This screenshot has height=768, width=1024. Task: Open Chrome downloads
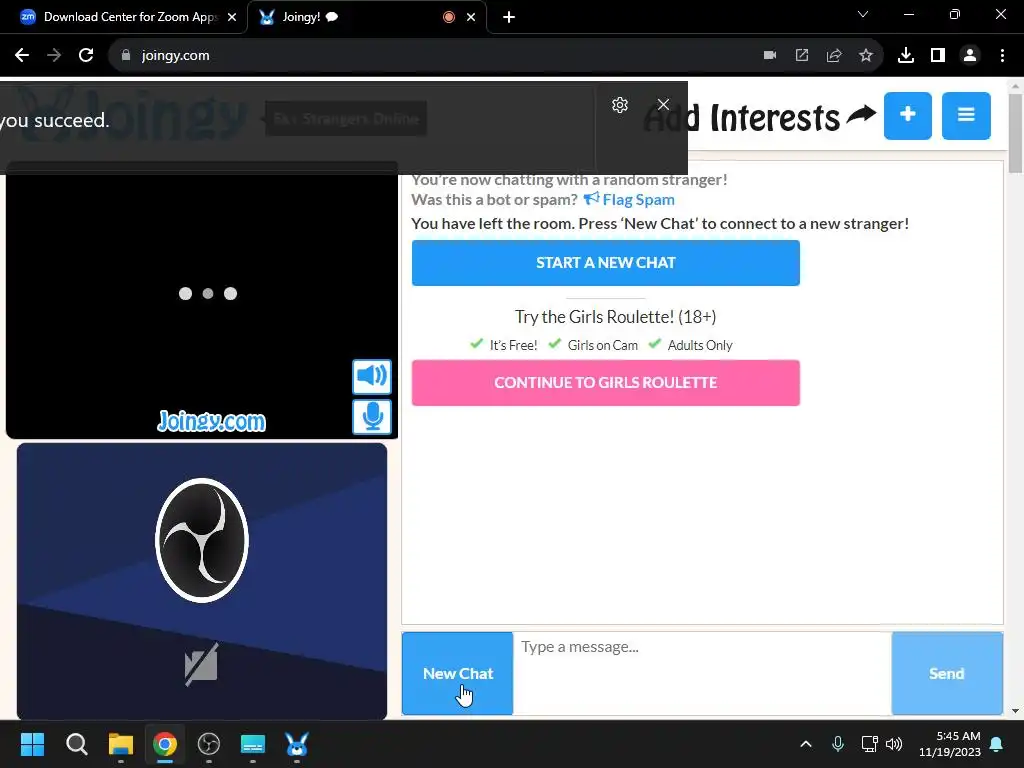click(906, 56)
